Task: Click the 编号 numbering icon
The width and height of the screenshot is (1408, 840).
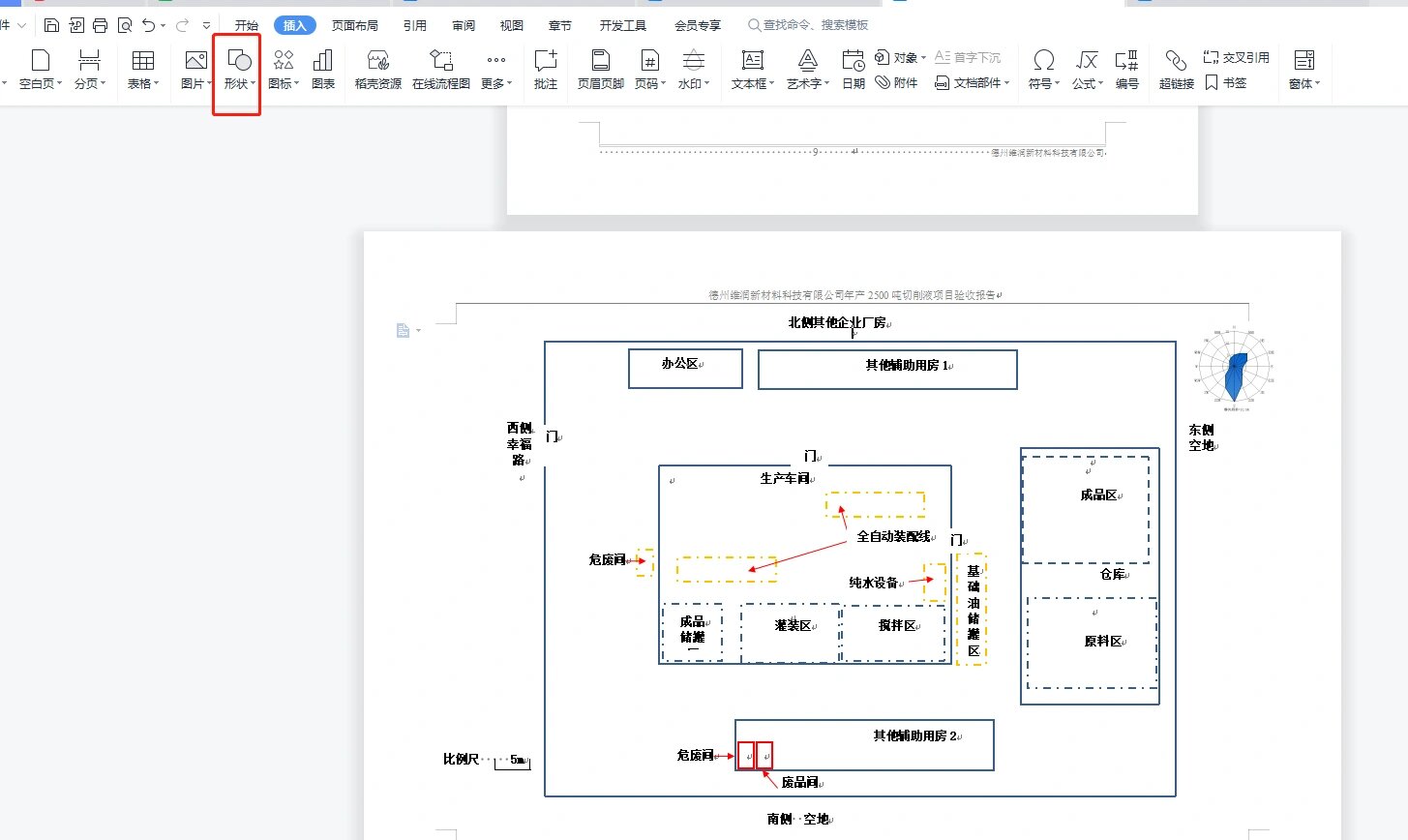Action: [x=1126, y=69]
